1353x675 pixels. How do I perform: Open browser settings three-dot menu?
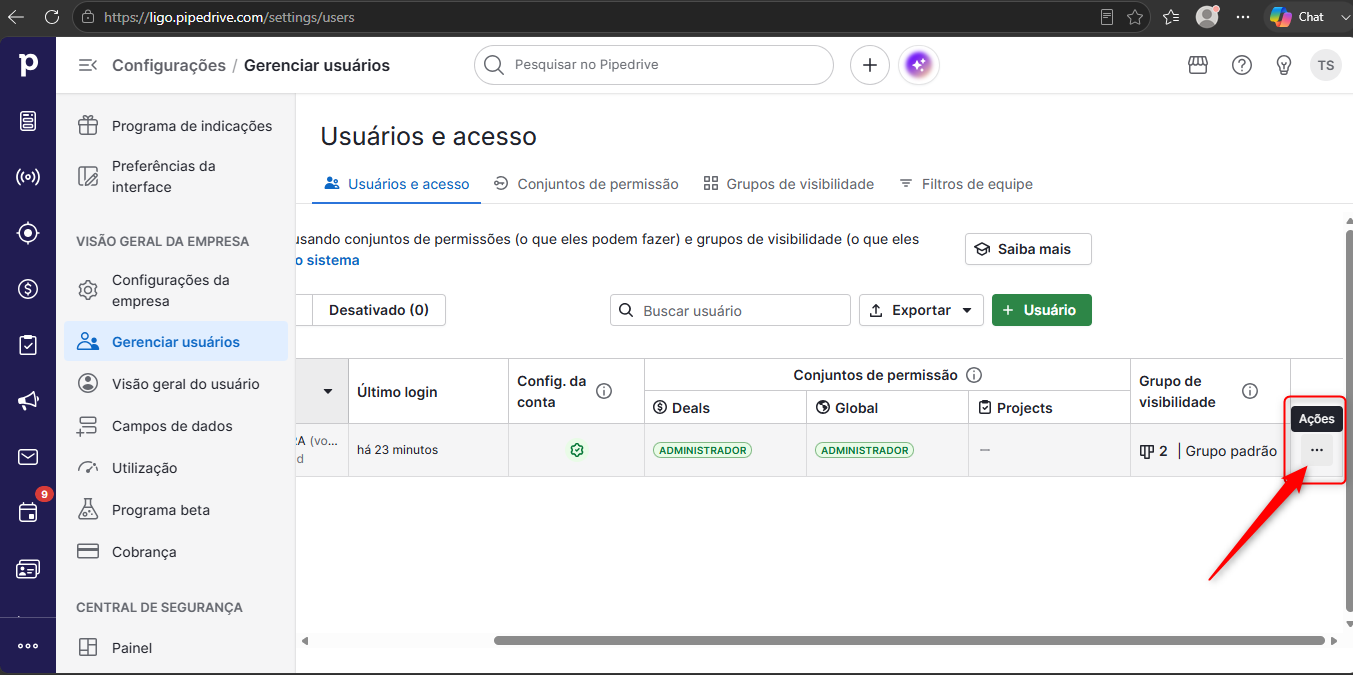1243,17
